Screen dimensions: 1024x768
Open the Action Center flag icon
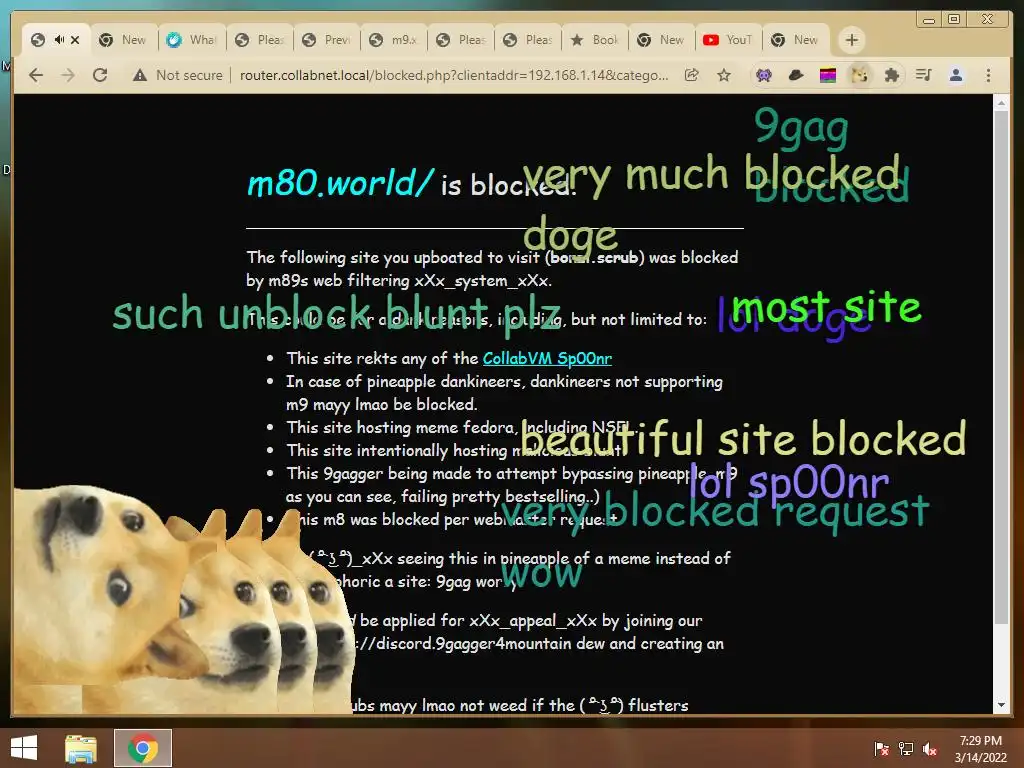click(881, 748)
